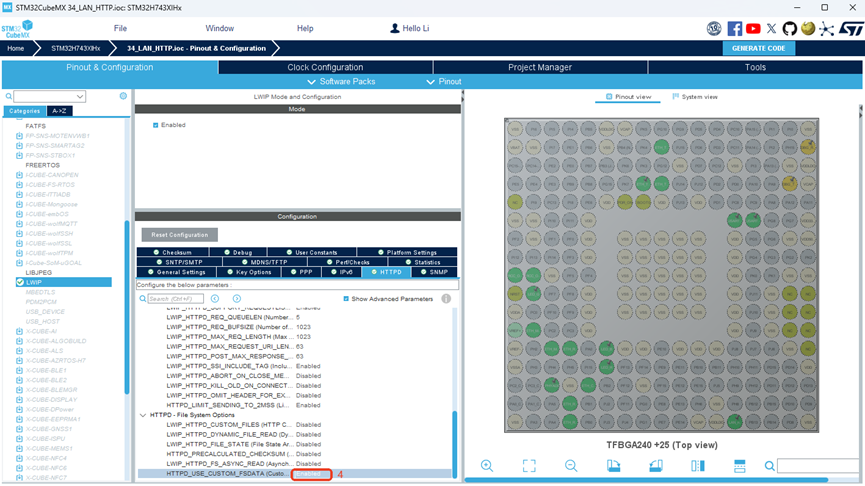865x486 pixels.
Task: Expand the Pinout dropdown menu
Action: (444, 82)
